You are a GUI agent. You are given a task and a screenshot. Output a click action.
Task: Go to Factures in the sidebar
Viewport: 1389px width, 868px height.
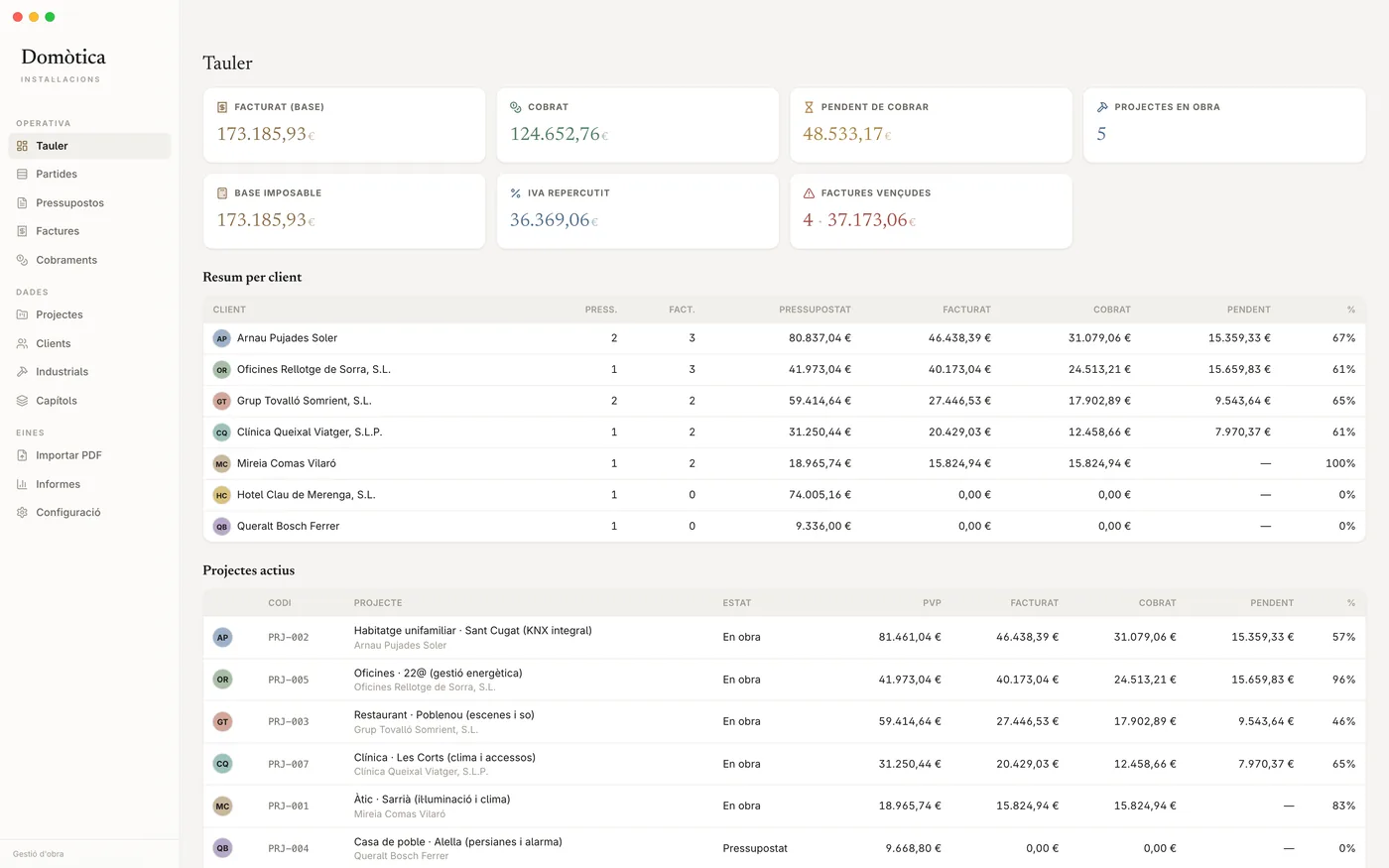89,231
